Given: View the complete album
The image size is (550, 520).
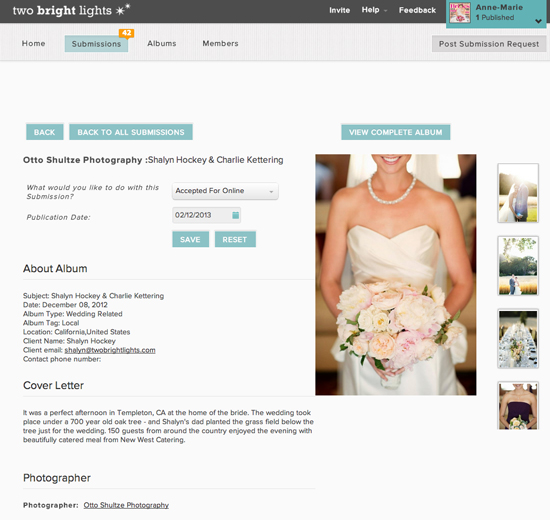Looking at the screenshot, I should pyautogui.click(x=396, y=132).
